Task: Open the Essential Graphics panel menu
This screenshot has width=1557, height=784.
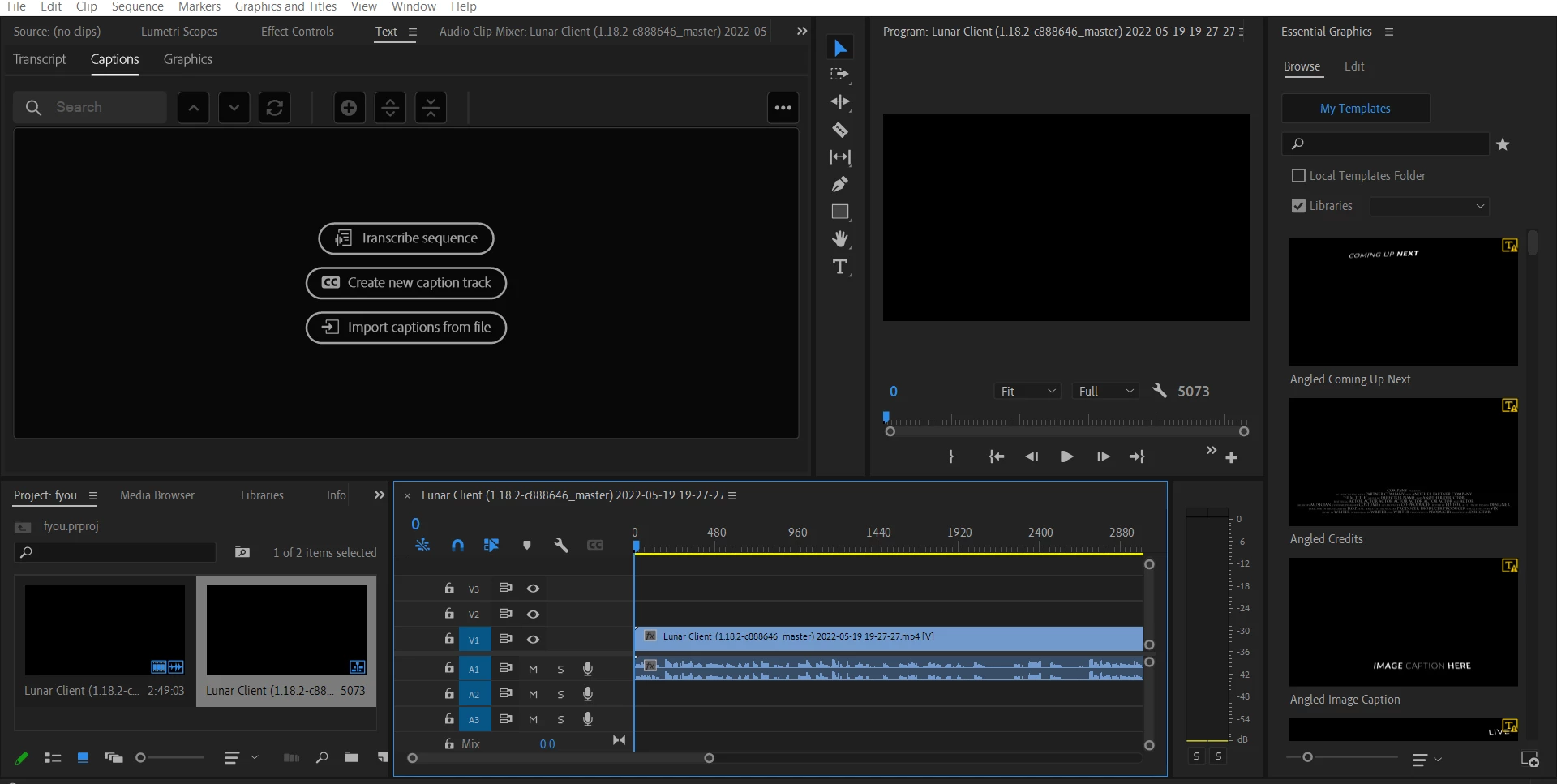Action: (x=1389, y=32)
